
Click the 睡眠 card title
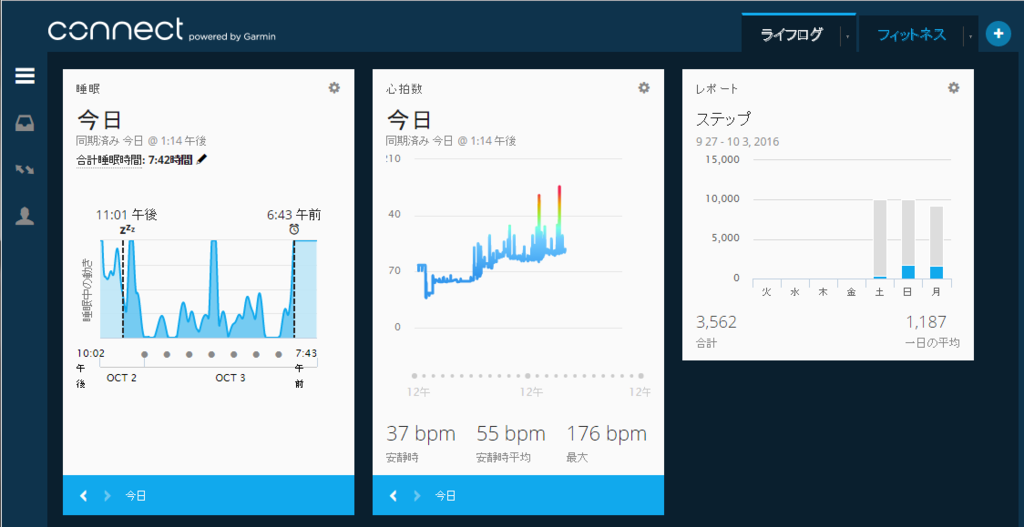click(x=88, y=88)
